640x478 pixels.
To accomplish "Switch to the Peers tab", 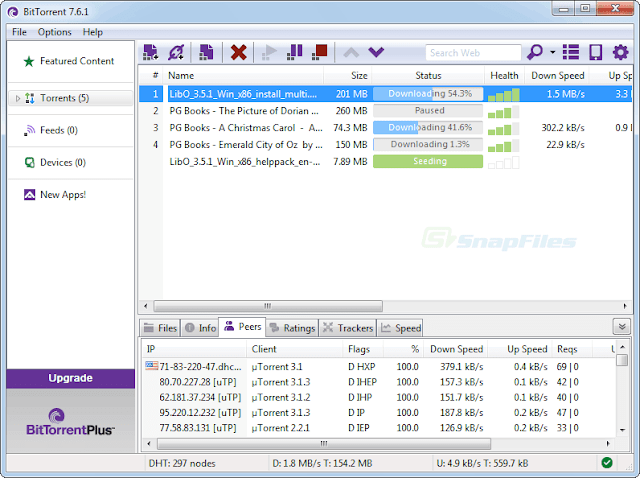I will 242,327.
